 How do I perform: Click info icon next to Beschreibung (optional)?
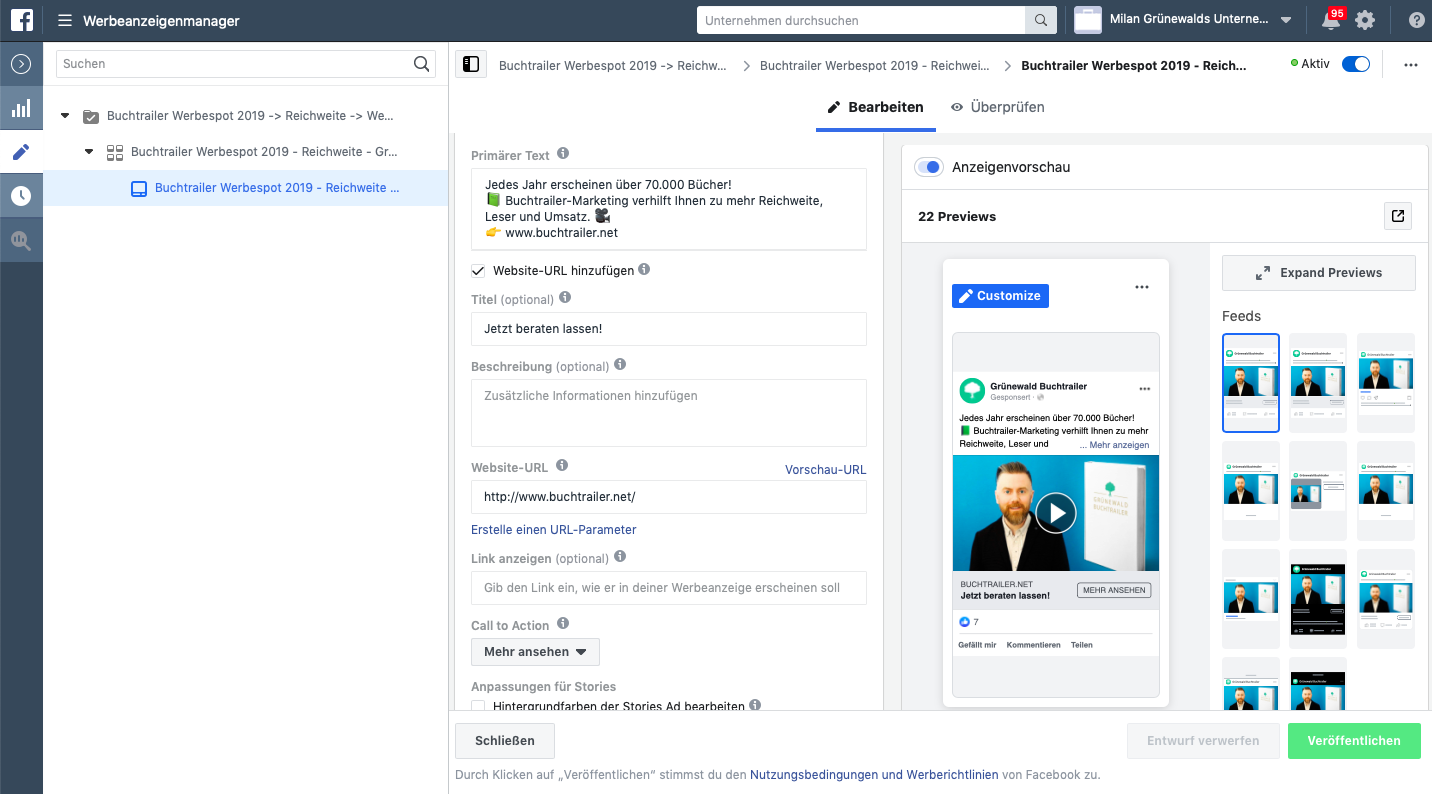point(620,365)
